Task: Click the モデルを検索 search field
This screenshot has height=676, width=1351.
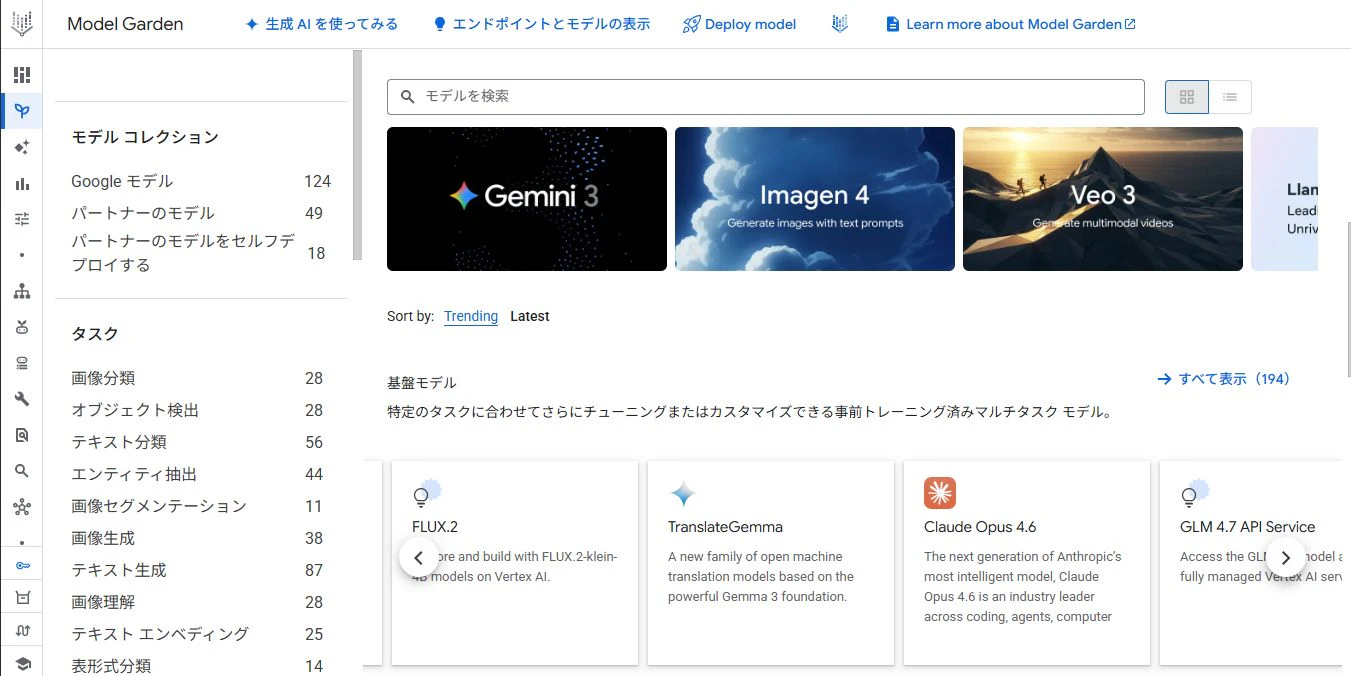Action: pos(766,97)
